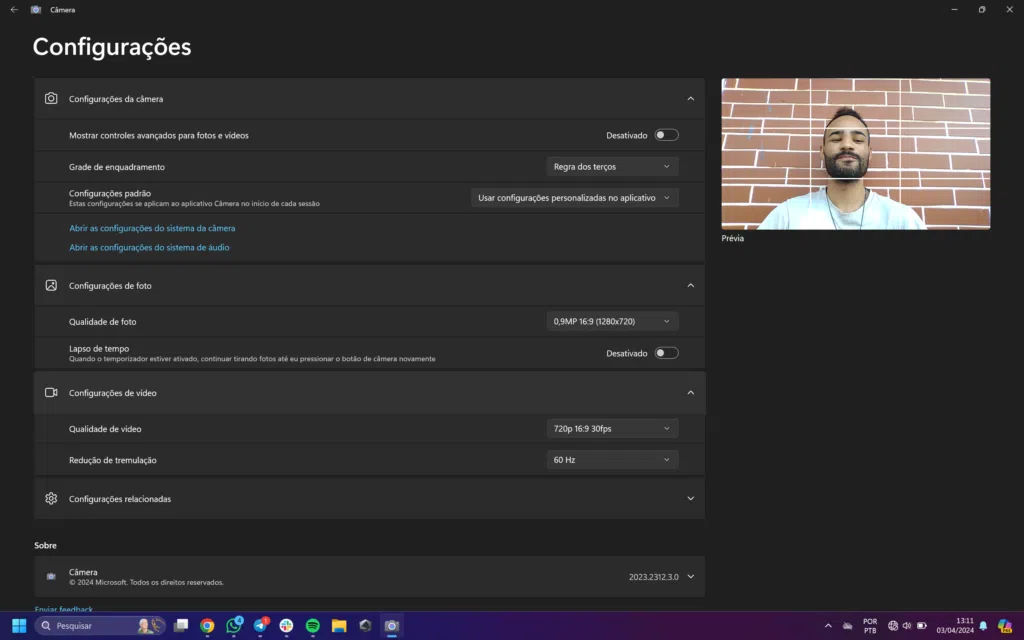Click the Windows Start button
The width and height of the screenshot is (1024, 640).
[x=19, y=626]
